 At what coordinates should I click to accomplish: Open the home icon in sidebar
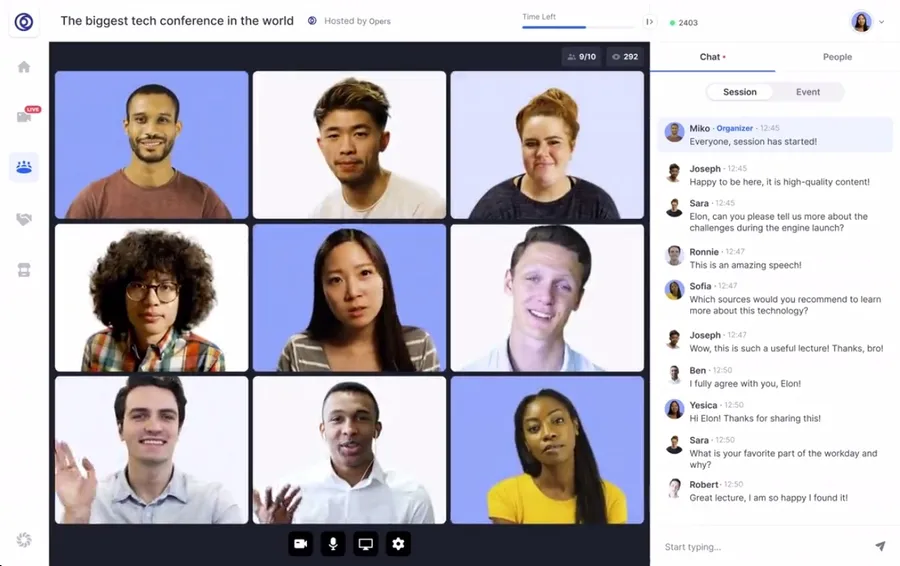24,67
